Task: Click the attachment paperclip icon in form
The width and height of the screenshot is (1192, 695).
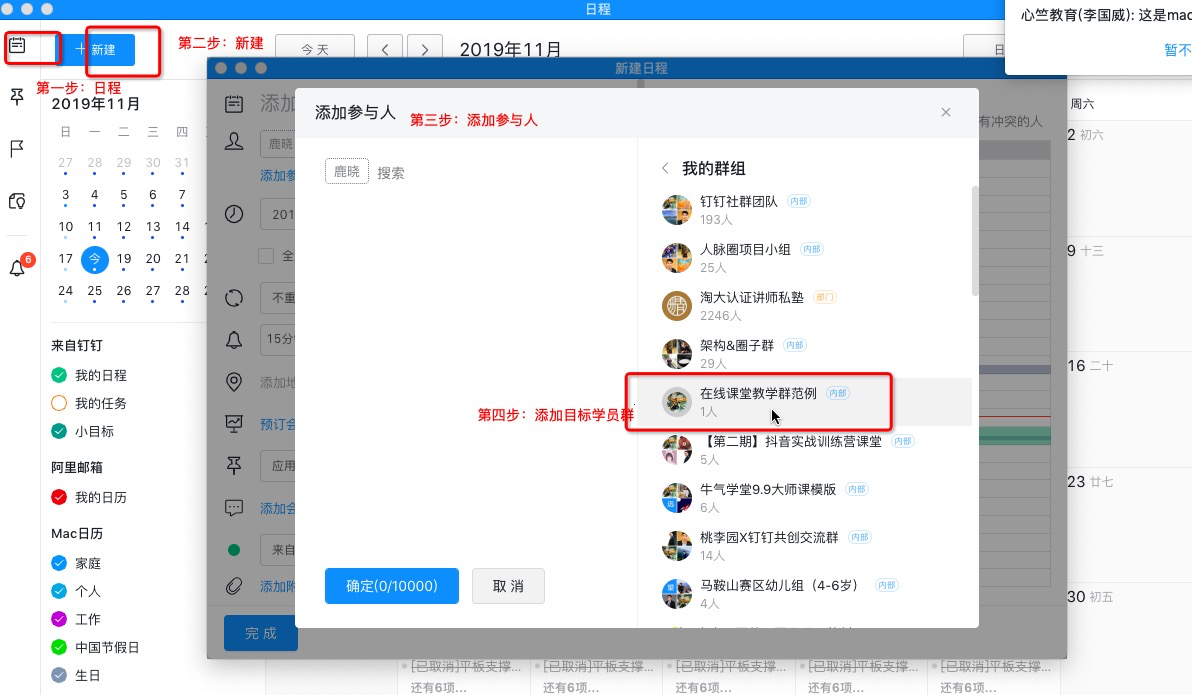Action: tap(234, 586)
